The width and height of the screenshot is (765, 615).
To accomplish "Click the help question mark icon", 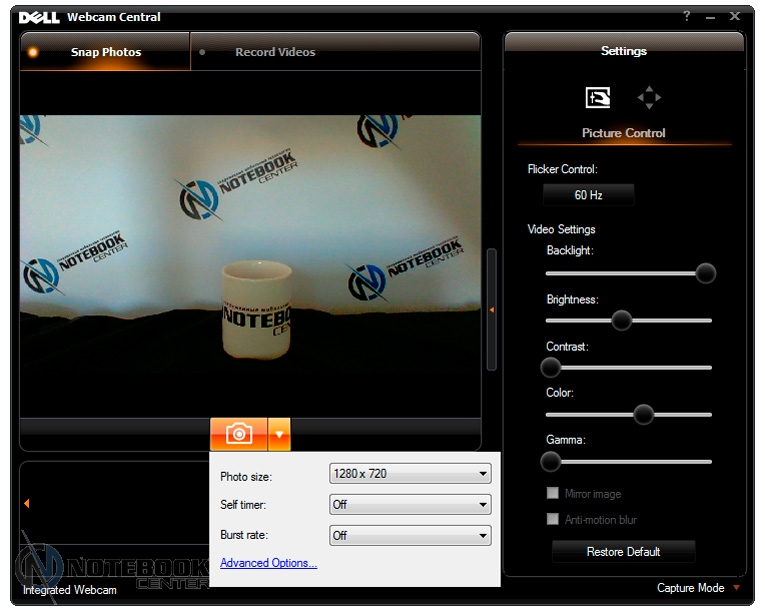I will [687, 16].
